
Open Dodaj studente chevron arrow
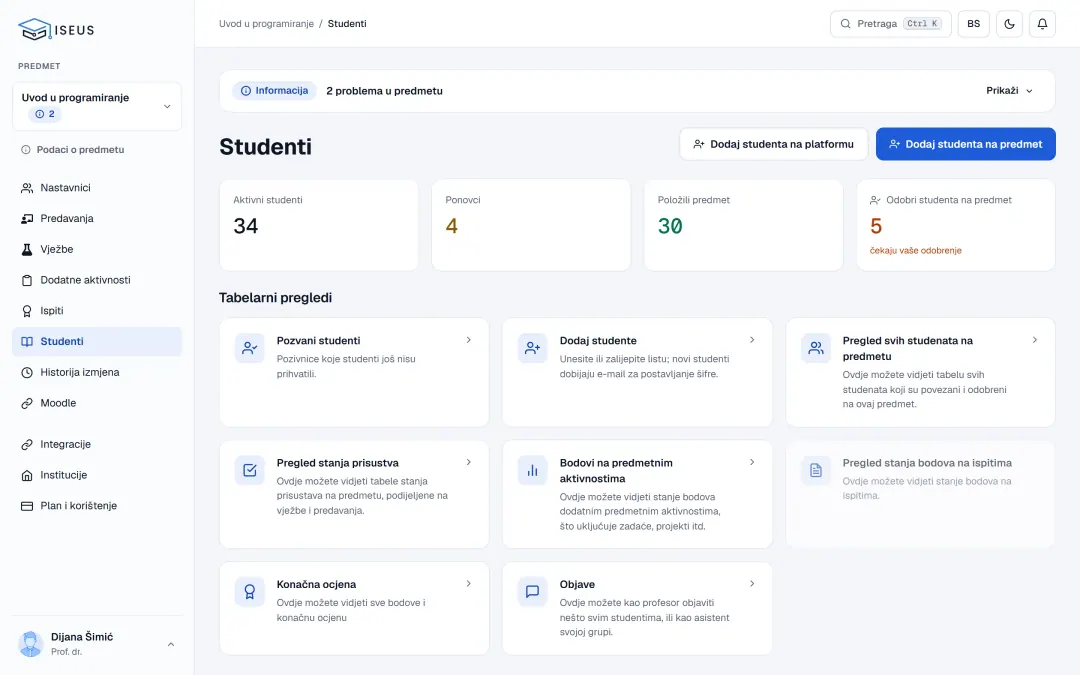pyautogui.click(x=752, y=340)
